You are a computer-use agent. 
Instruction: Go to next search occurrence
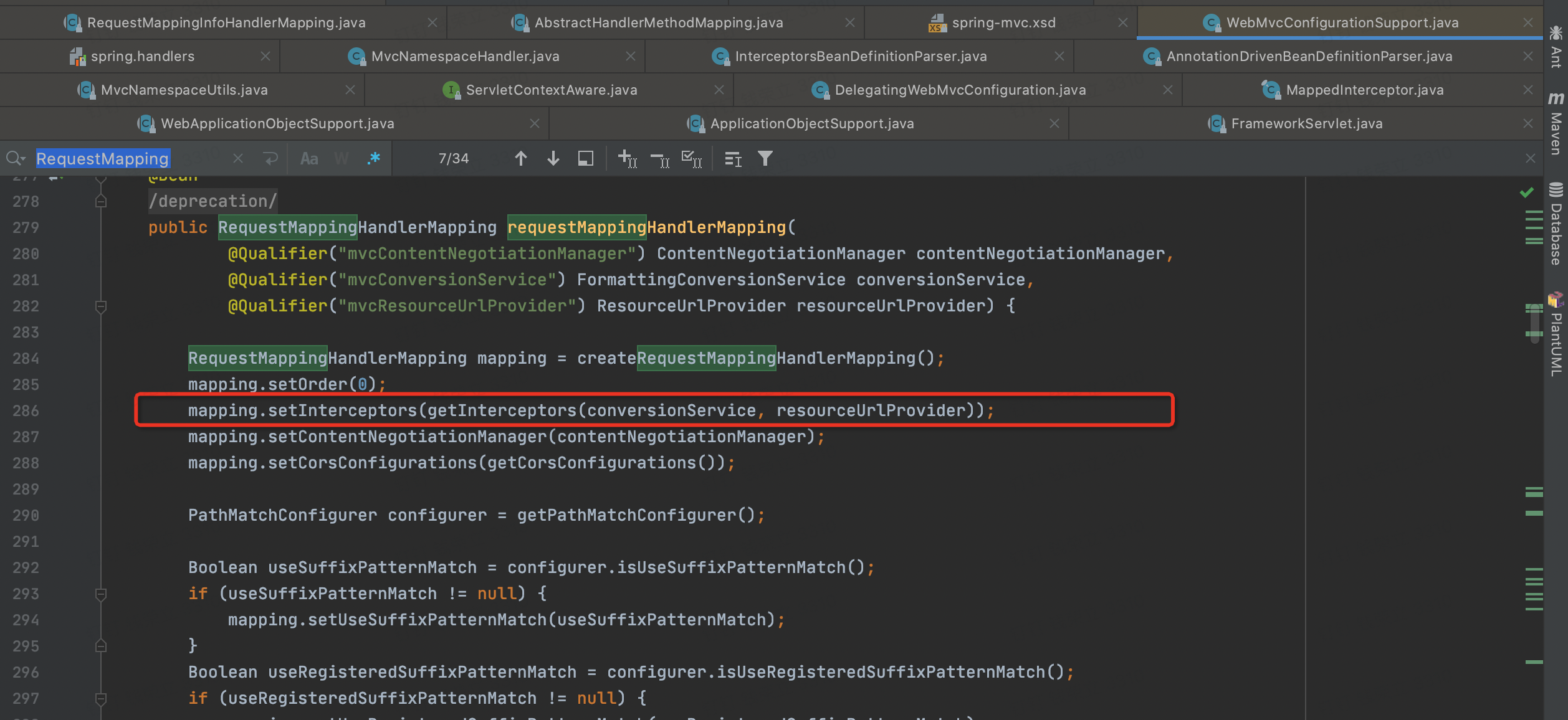pyautogui.click(x=553, y=159)
